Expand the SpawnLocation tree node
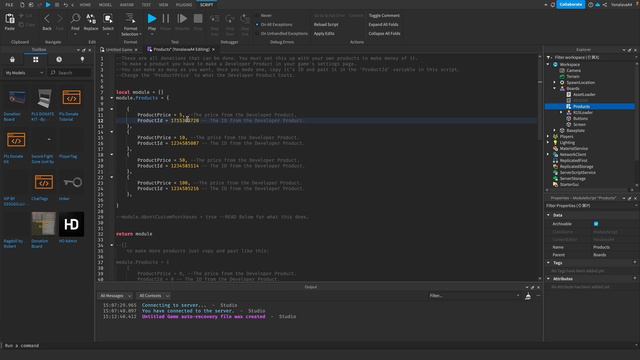 [555, 82]
